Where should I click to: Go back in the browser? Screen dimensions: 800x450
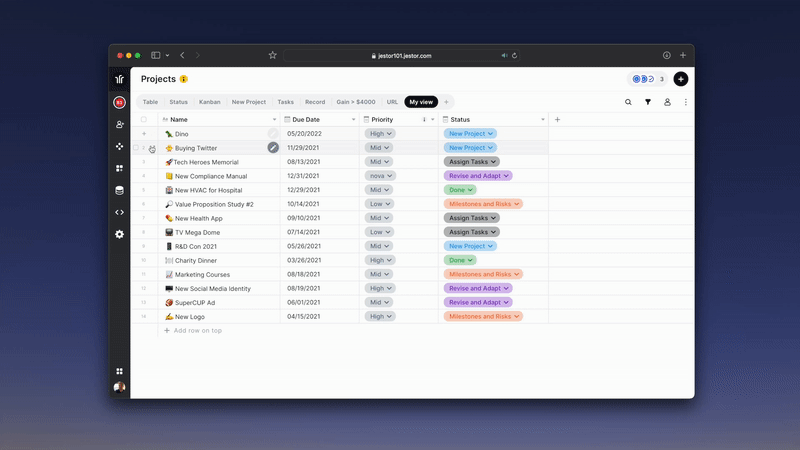pyautogui.click(x=182, y=55)
